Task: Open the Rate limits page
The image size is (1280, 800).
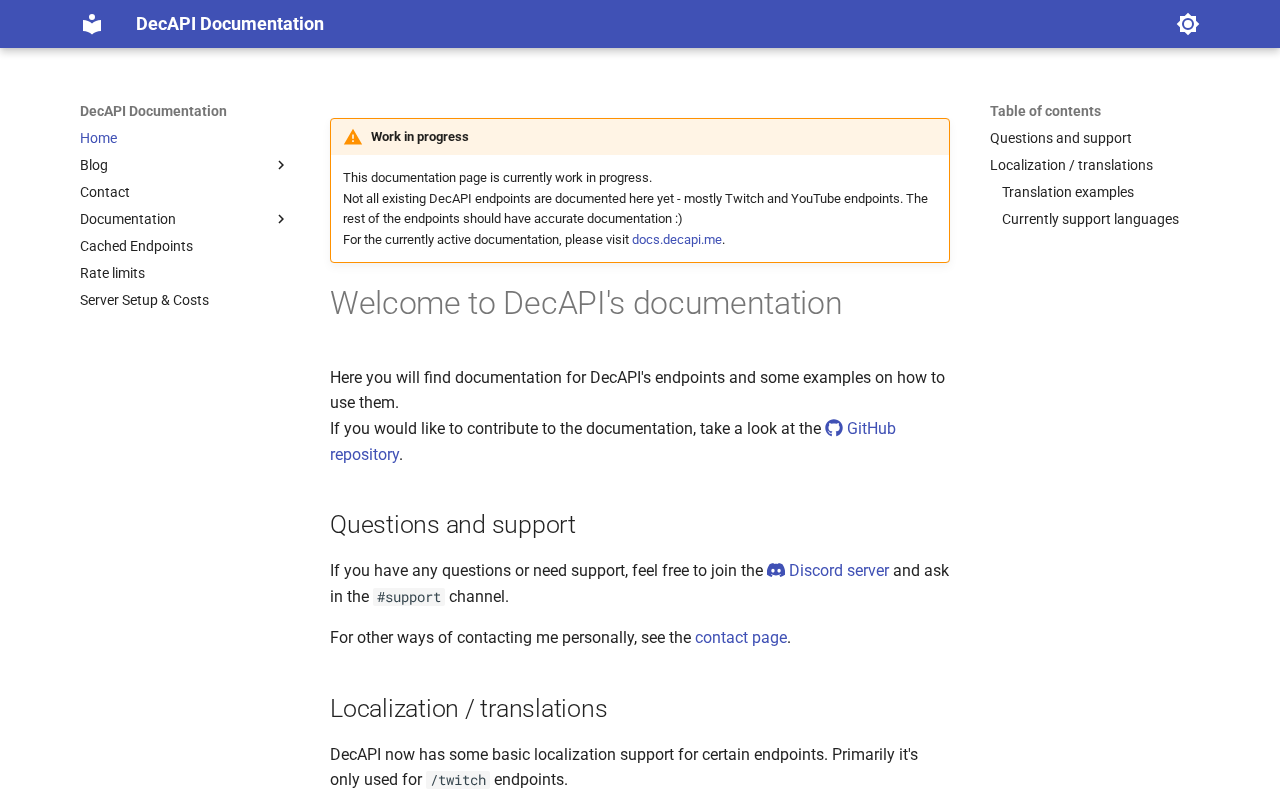Action: pos(112,273)
